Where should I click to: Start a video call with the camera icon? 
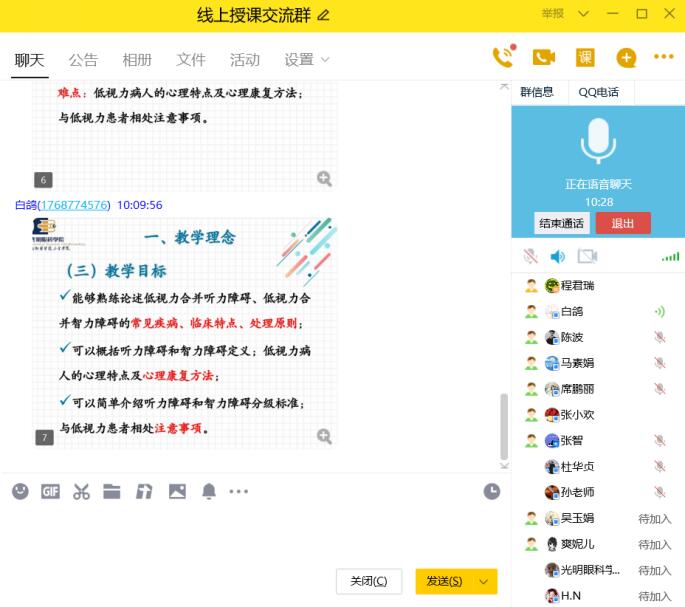tap(543, 58)
